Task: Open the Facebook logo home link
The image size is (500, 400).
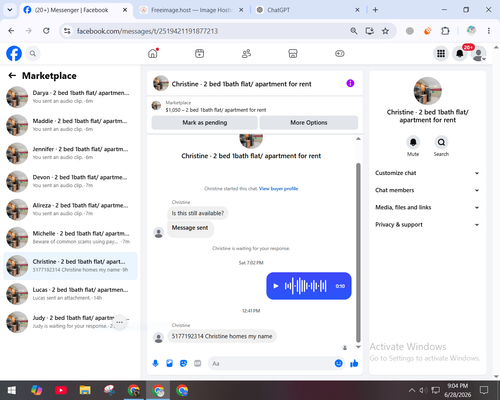Action: pyautogui.click(x=14, y=53)
